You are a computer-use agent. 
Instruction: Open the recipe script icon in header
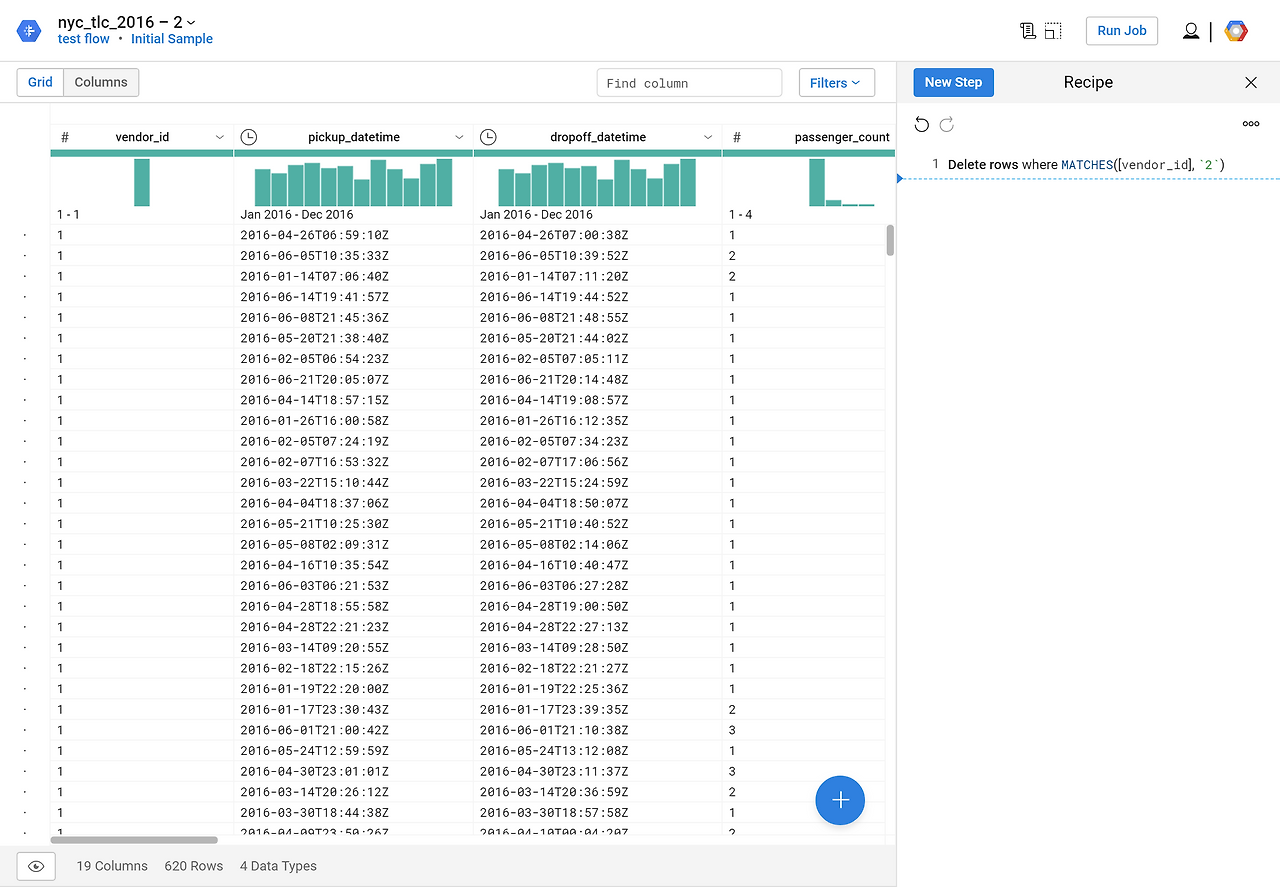(1028, 31)
